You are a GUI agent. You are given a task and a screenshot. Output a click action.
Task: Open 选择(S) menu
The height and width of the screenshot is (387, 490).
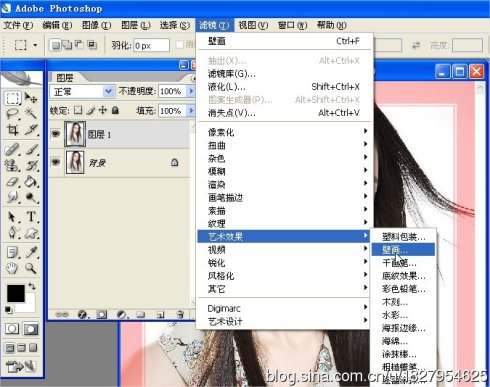(175, 25)
